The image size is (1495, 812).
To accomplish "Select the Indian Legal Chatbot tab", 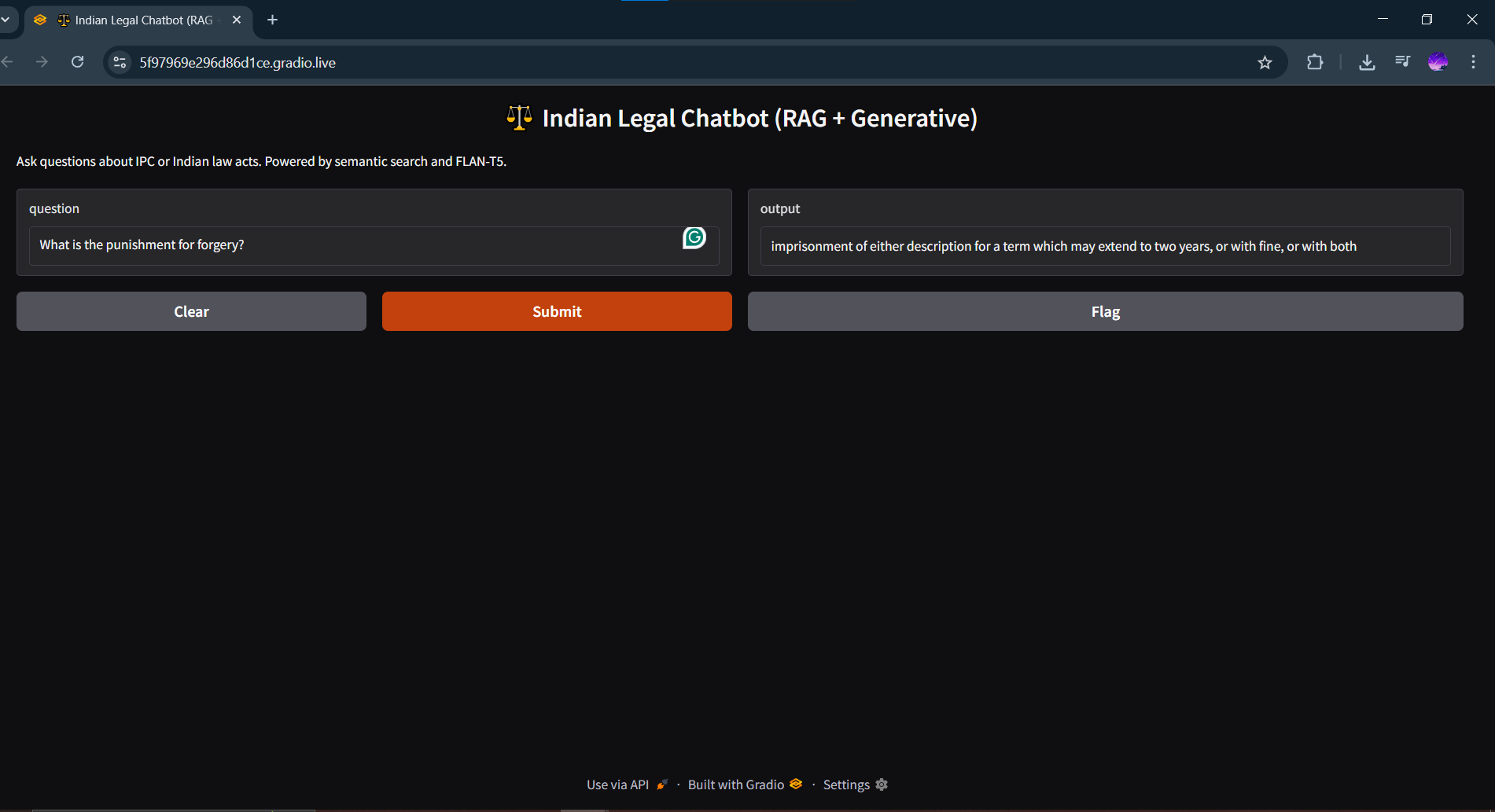I will 138,20.
